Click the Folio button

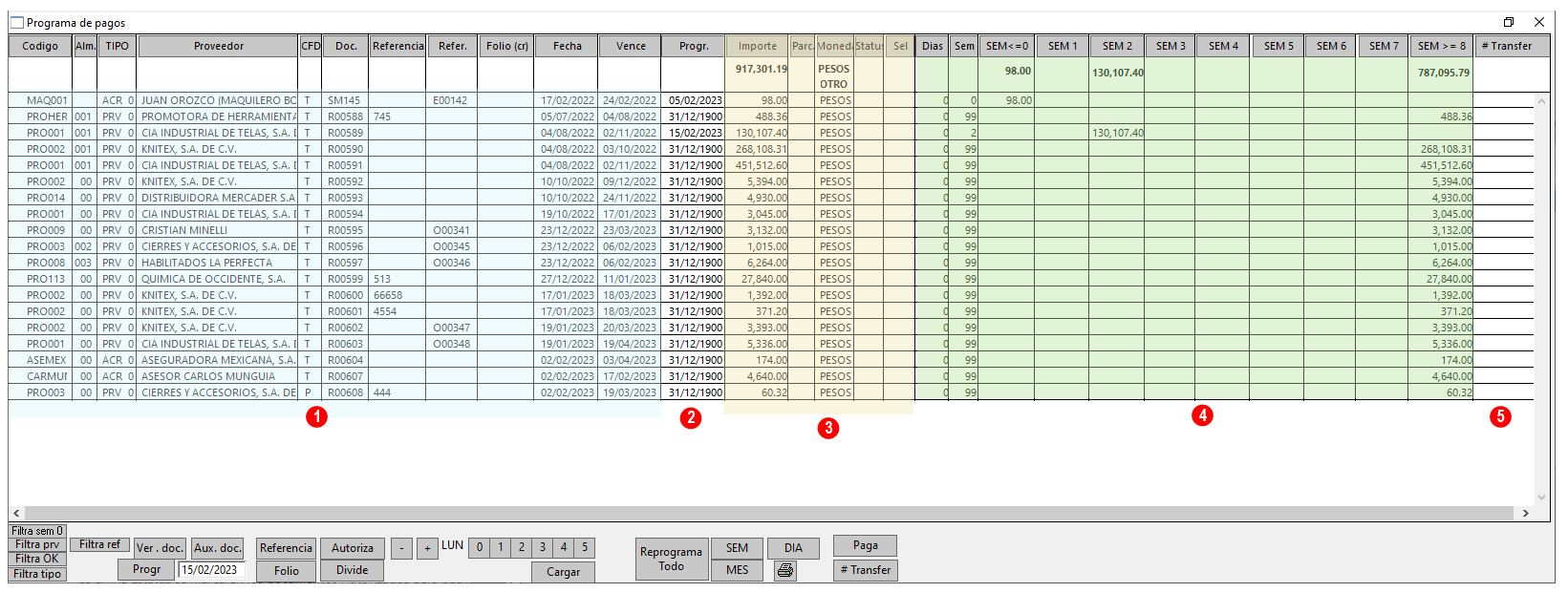[x=286, y=570]
